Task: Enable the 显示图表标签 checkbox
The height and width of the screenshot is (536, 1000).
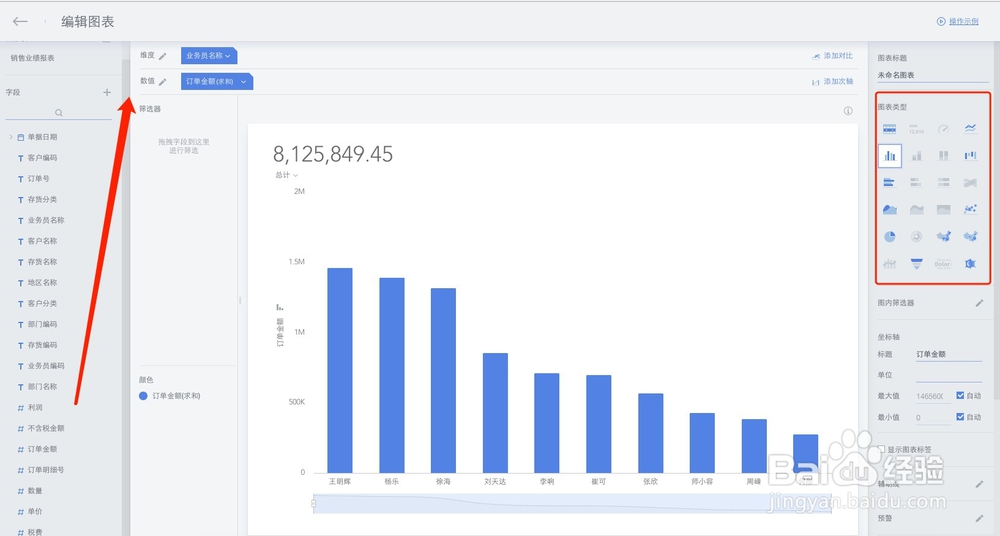Action: click(x=881, y=449)
